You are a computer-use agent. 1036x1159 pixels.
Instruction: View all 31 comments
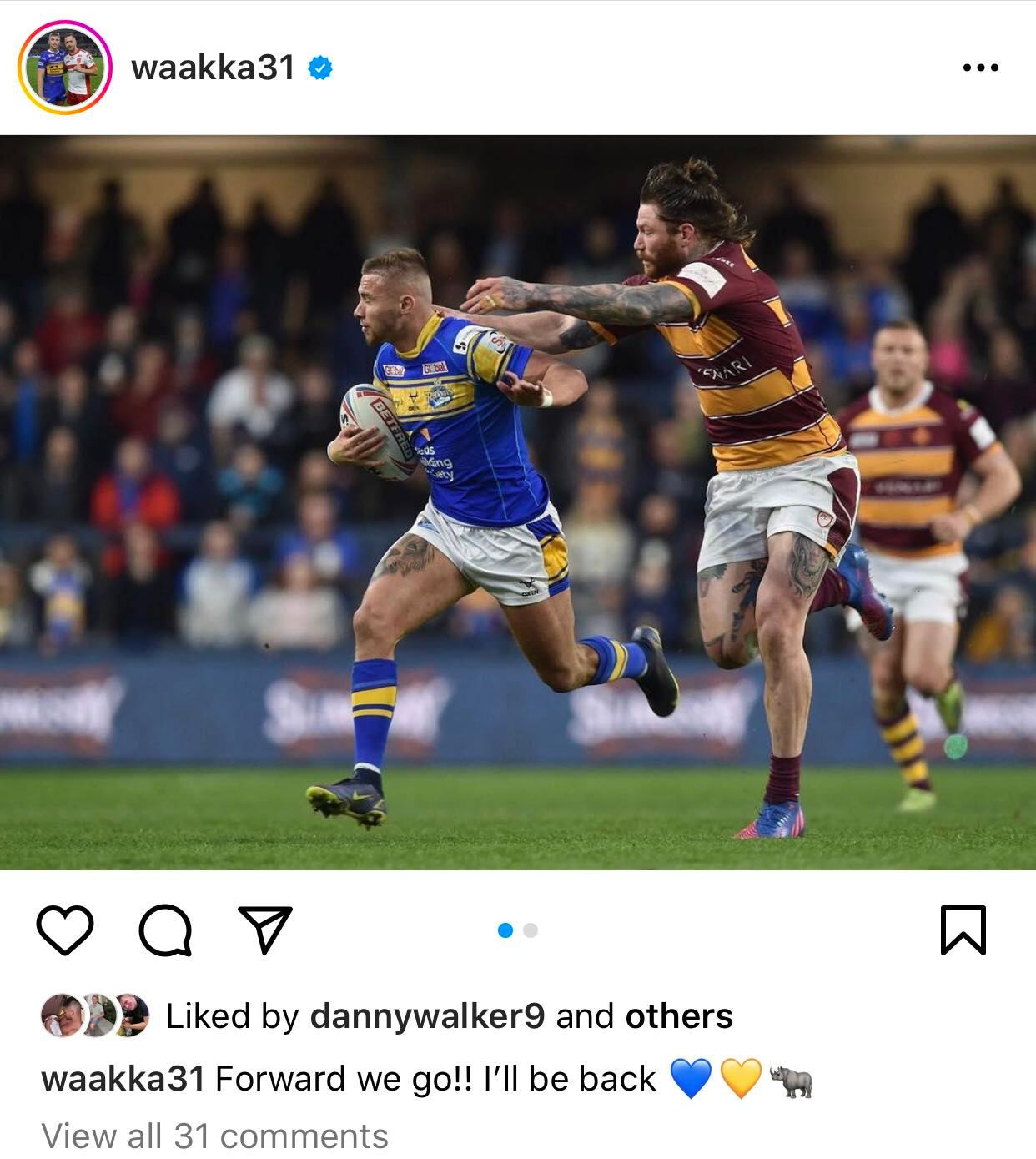(x=214, y=1136)
